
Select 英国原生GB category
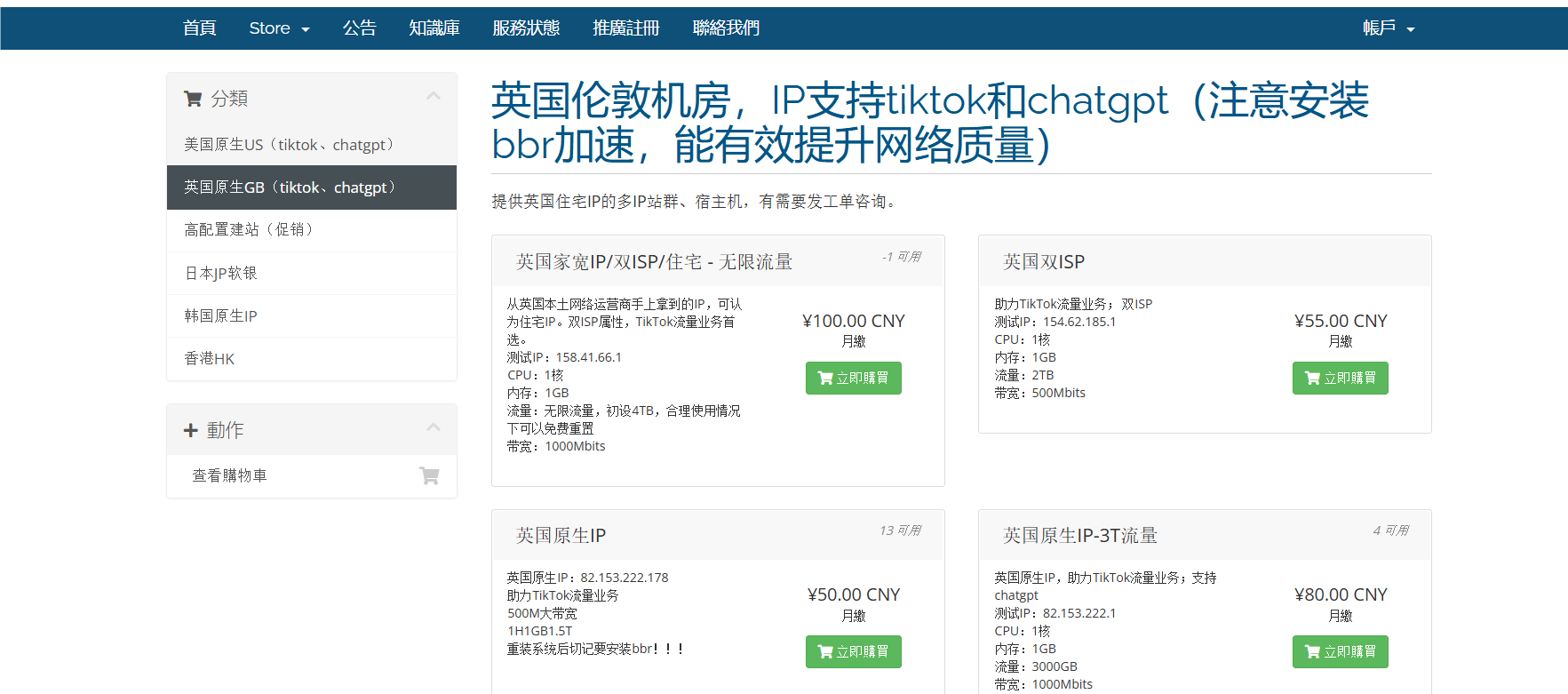point(312,187)
